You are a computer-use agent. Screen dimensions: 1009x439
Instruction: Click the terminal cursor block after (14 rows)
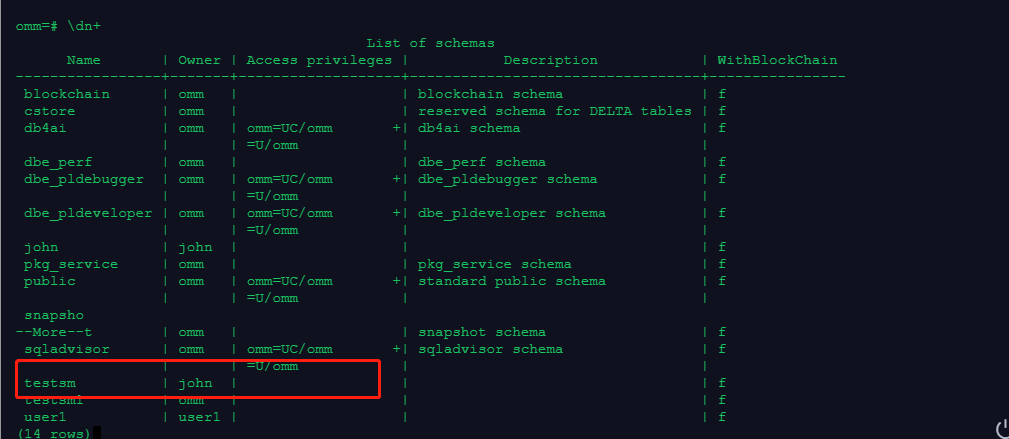pos(97,433)
